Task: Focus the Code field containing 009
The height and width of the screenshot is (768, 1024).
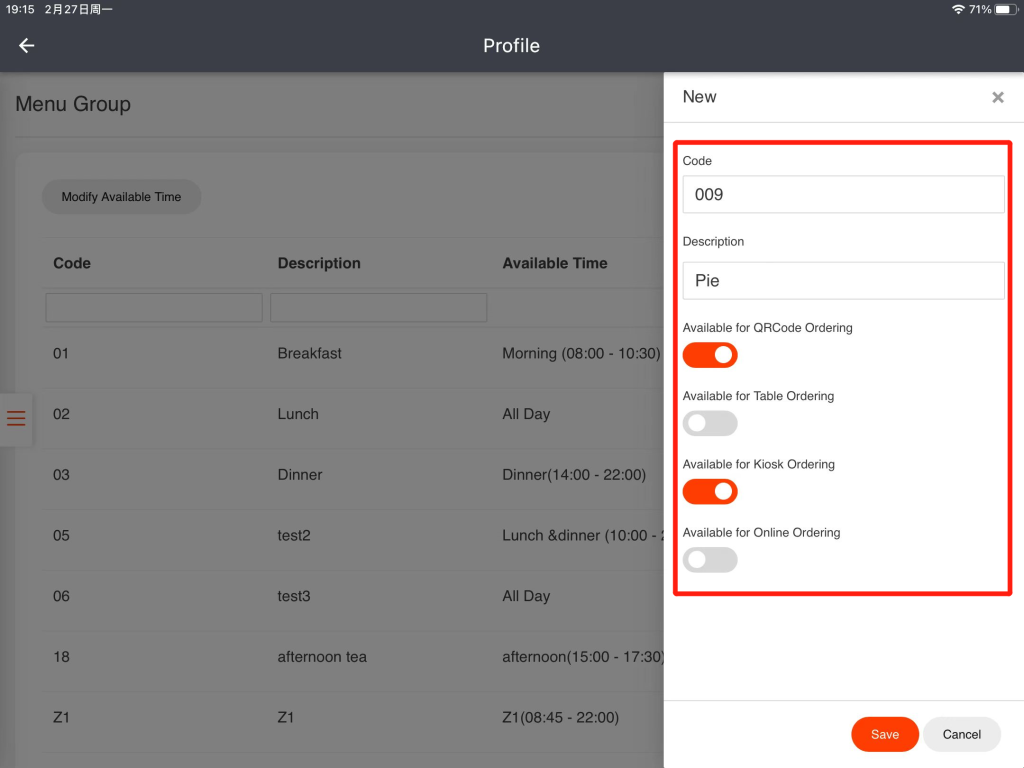Action: tap(843, 195)
